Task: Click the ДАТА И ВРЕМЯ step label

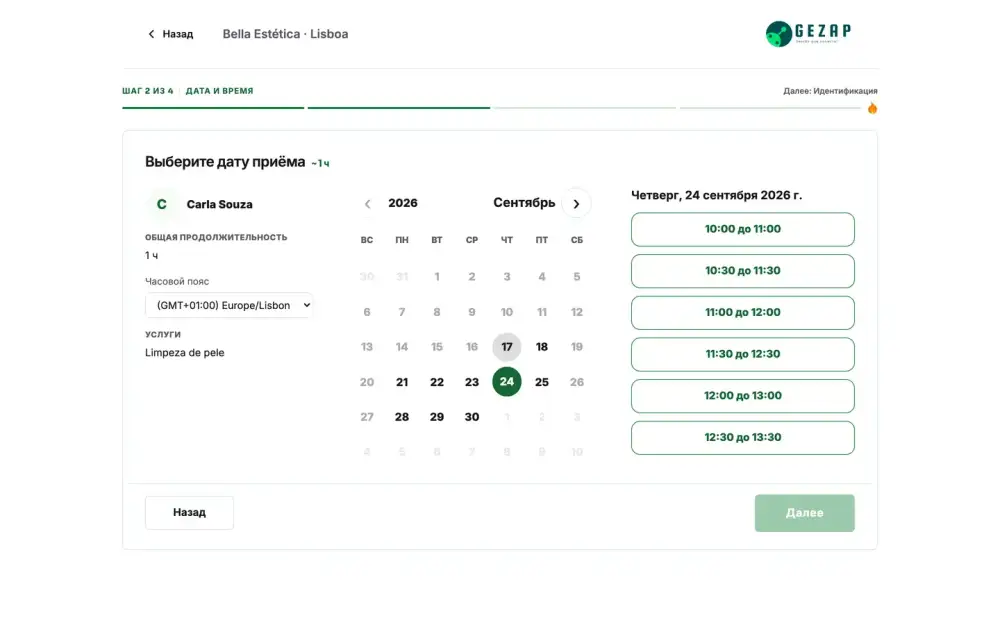Action: 219,91
